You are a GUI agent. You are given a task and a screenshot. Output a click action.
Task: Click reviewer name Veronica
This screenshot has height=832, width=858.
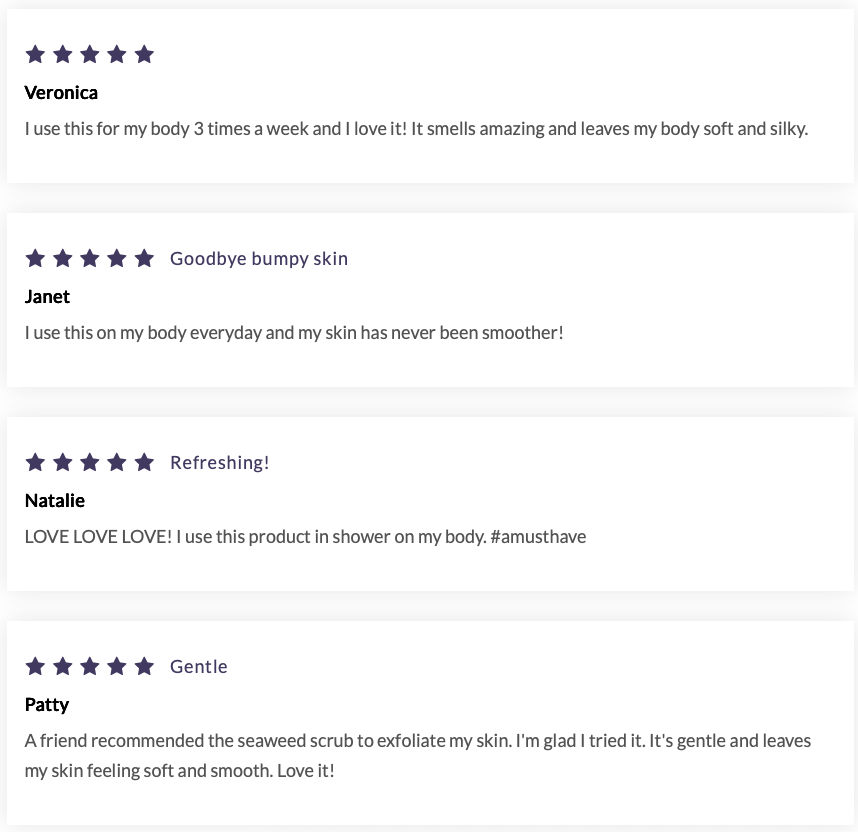pos(61,93)
